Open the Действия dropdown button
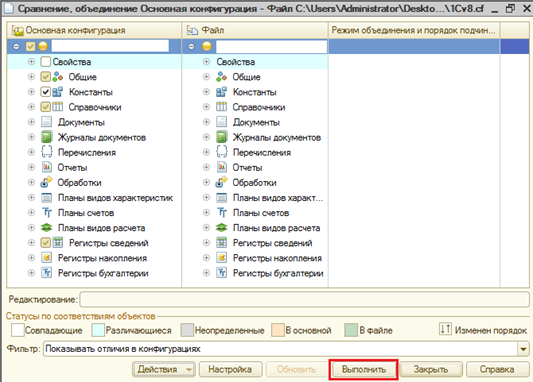The image size is (533, 382). 164,369
